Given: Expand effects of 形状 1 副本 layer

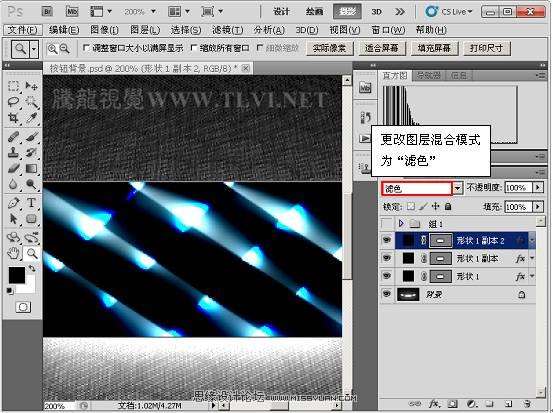Looking at the screenshot, I should point(532,259).
